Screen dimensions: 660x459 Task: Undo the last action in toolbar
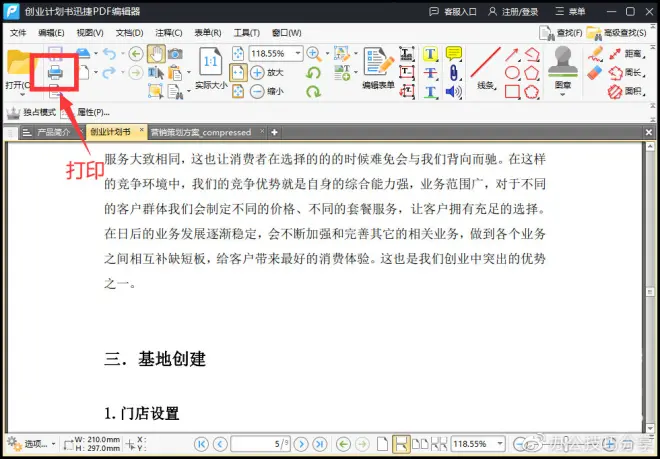(109, 53)
